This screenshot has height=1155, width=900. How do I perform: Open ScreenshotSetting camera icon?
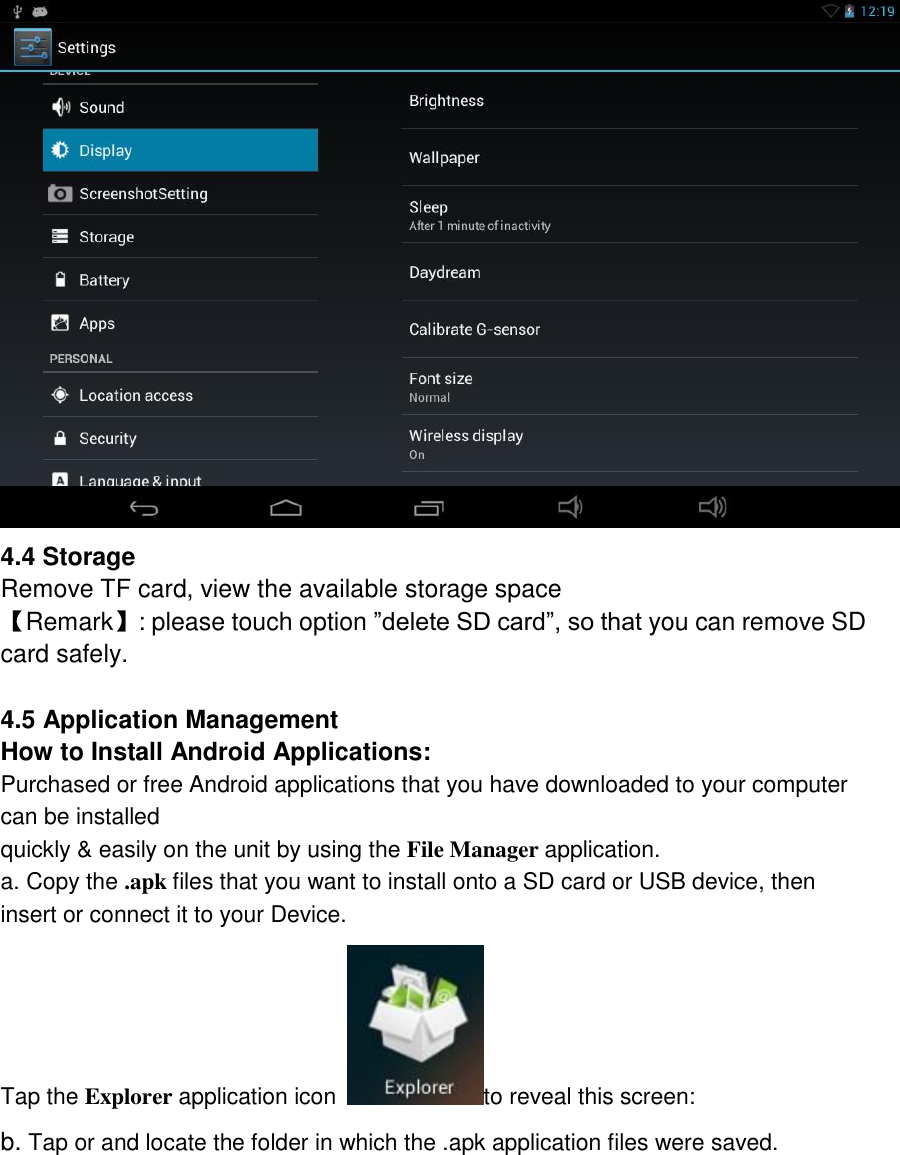tap(60, 193)
